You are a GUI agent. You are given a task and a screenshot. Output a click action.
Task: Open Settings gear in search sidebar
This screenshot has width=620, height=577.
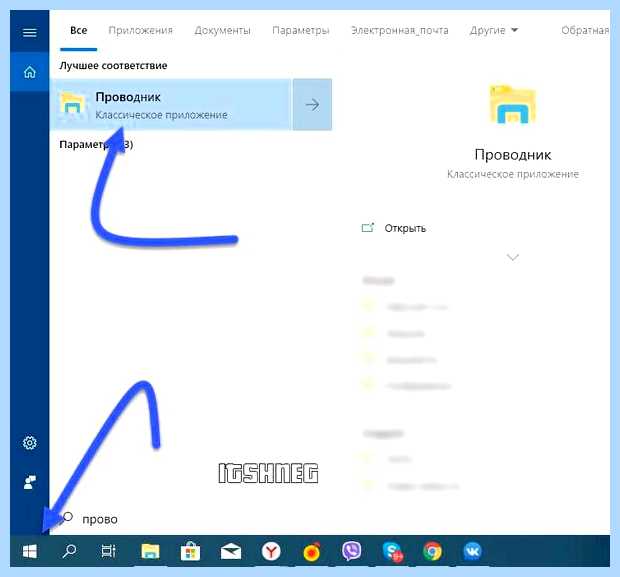pyautogui.click(x=30, y=443)
